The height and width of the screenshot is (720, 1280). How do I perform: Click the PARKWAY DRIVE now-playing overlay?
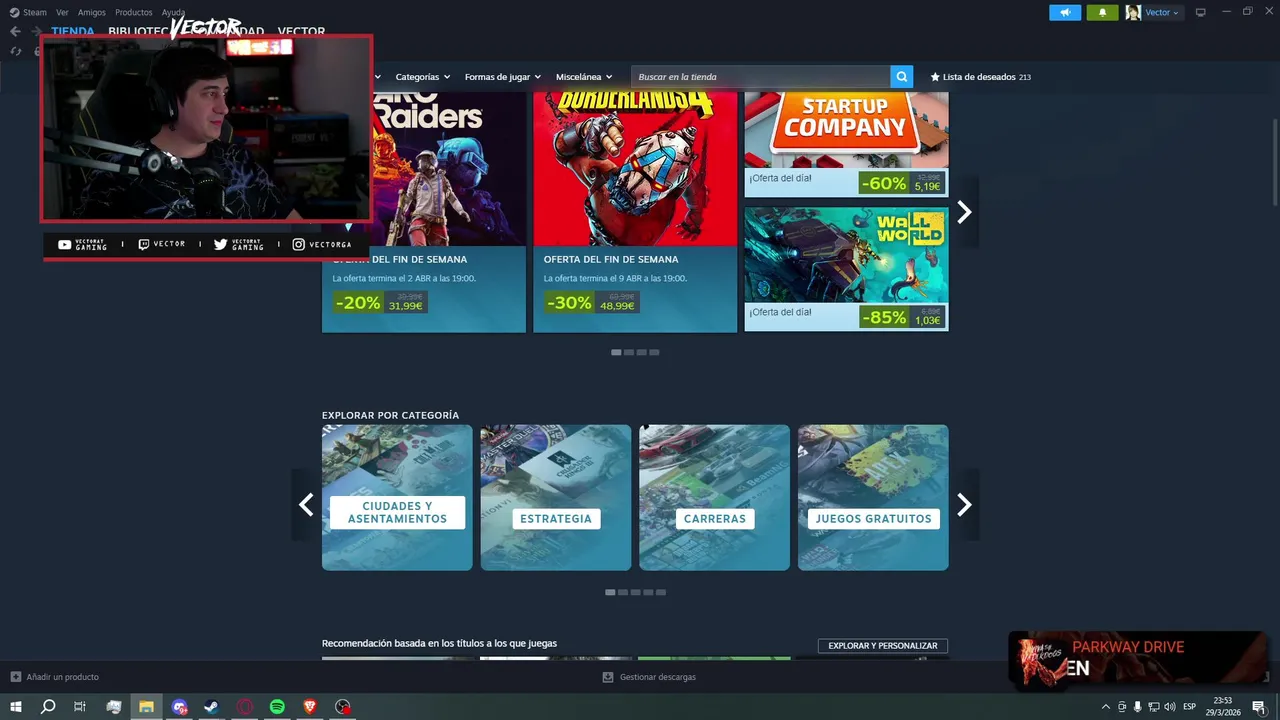(x=1137, y=658)
